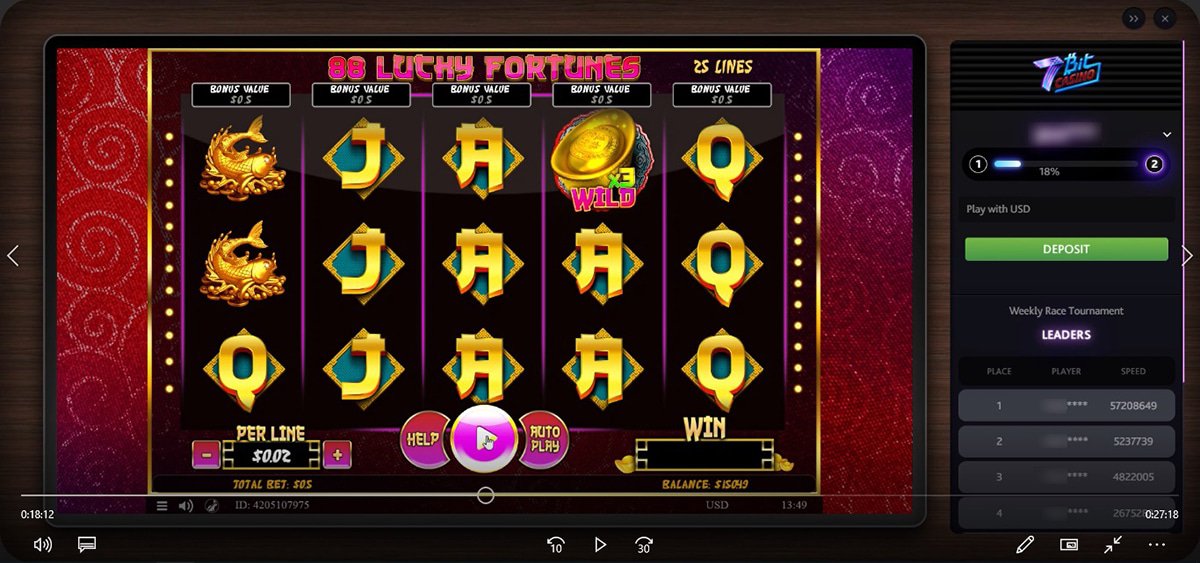This screenshot has width=1200, height=563.
Task: Play the video
Action: click(x=600, y=545)
